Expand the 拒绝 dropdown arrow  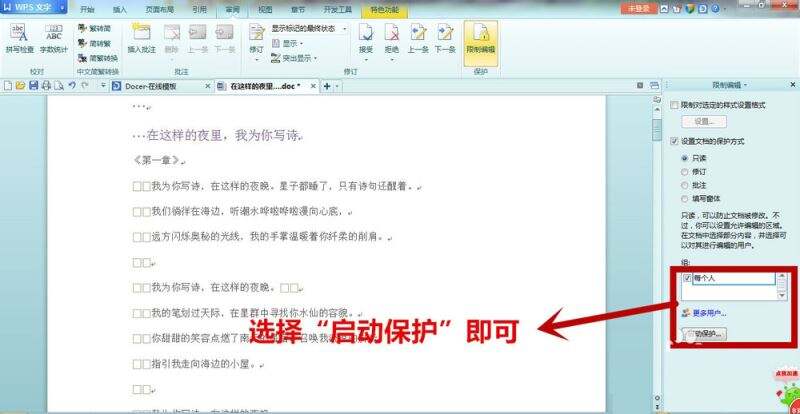coord(392,60)
